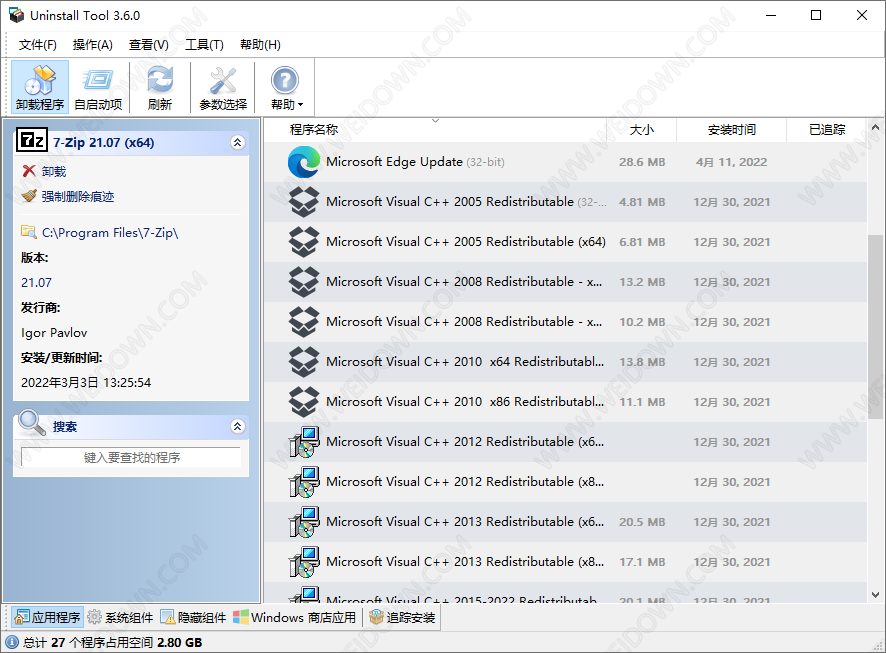Switch to the 隐藏组件 tab
The image size is (886, 653).
(x=193, y=617)
